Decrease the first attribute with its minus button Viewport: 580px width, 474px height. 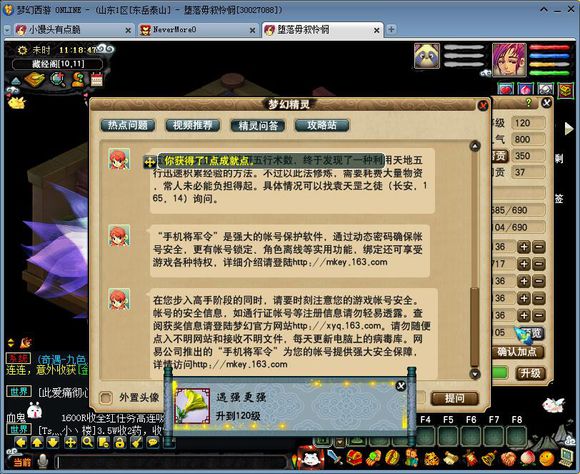pyautogui.click(x=539, y=246)
